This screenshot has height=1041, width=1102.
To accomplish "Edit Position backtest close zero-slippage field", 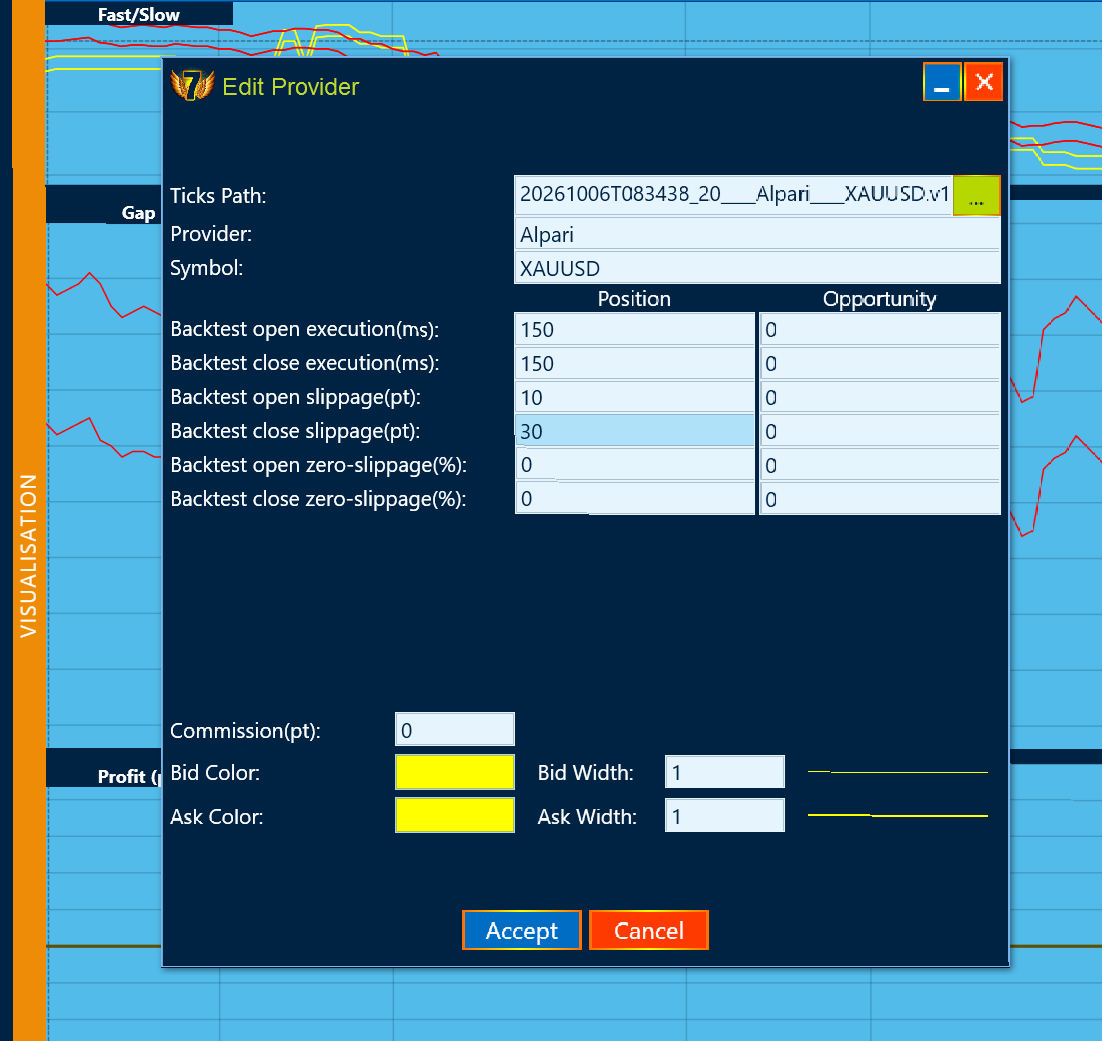I will (634, 498).
